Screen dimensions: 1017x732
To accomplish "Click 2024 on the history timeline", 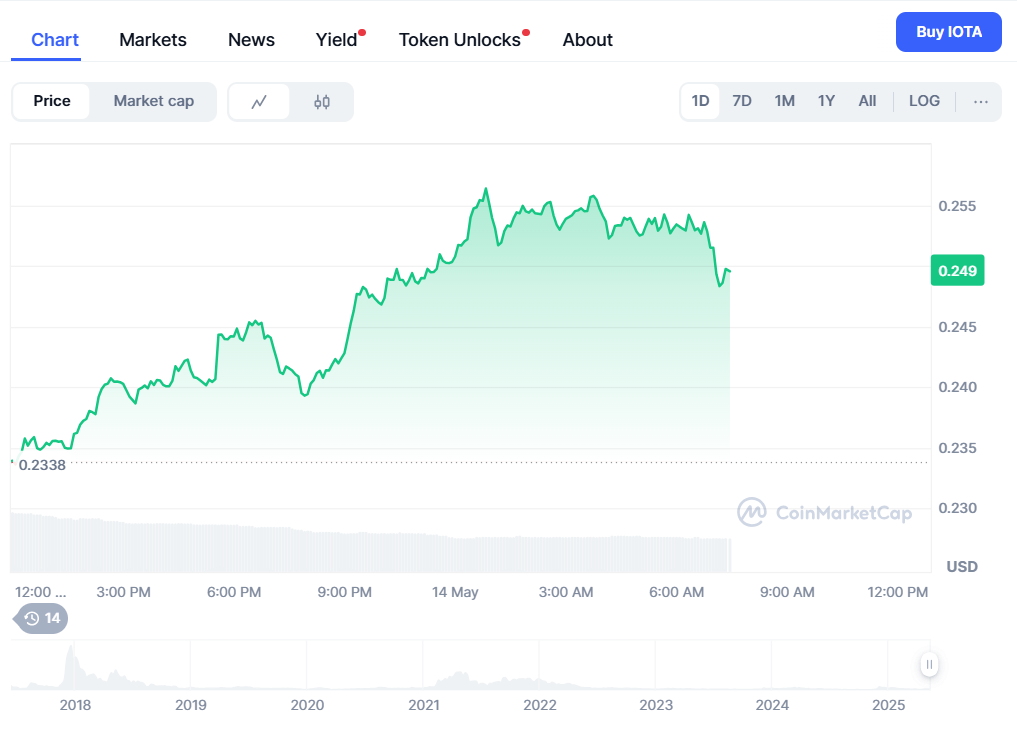I will [x=772, y=705].
